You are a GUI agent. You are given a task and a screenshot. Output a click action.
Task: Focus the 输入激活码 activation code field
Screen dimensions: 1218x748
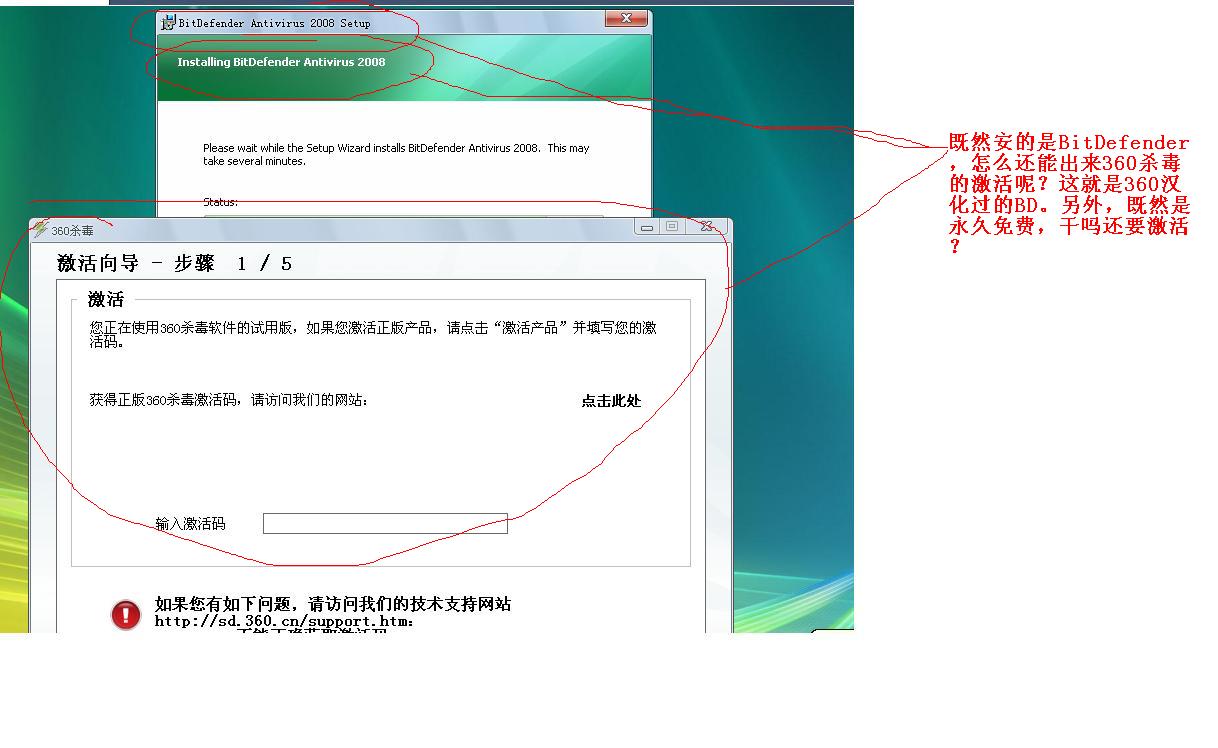[385, 523]
